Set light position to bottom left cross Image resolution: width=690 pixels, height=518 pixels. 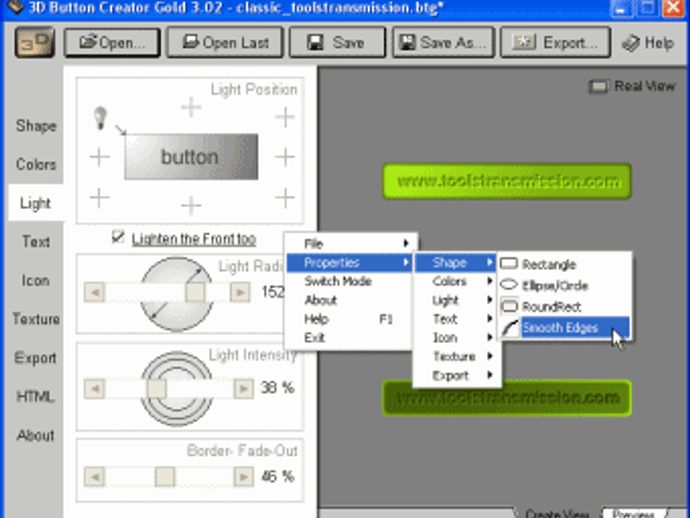click(99, 198)
